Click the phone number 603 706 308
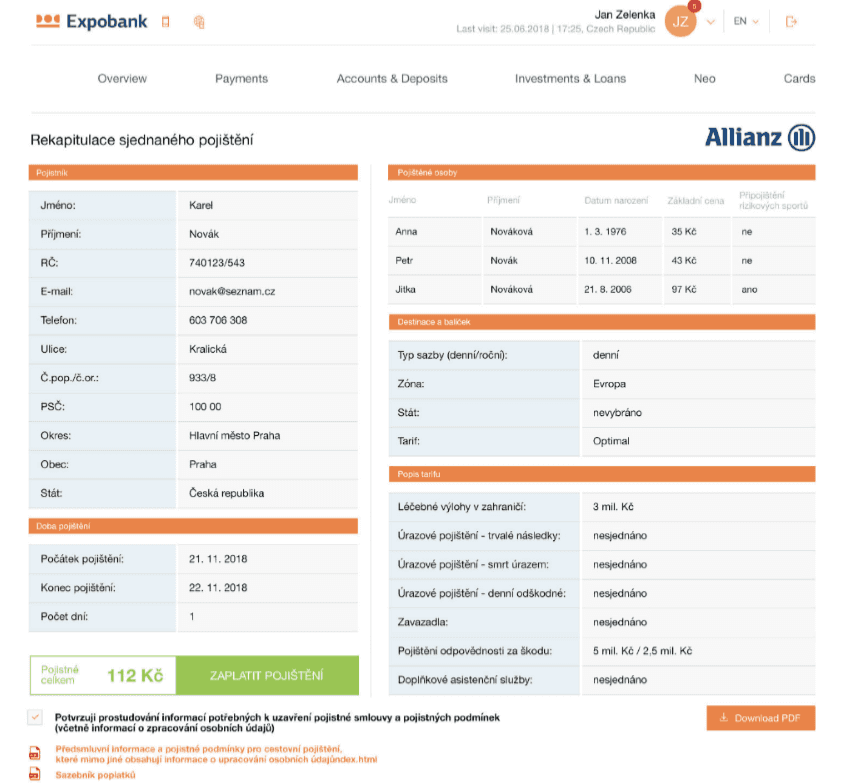 [x=218, y=320]
